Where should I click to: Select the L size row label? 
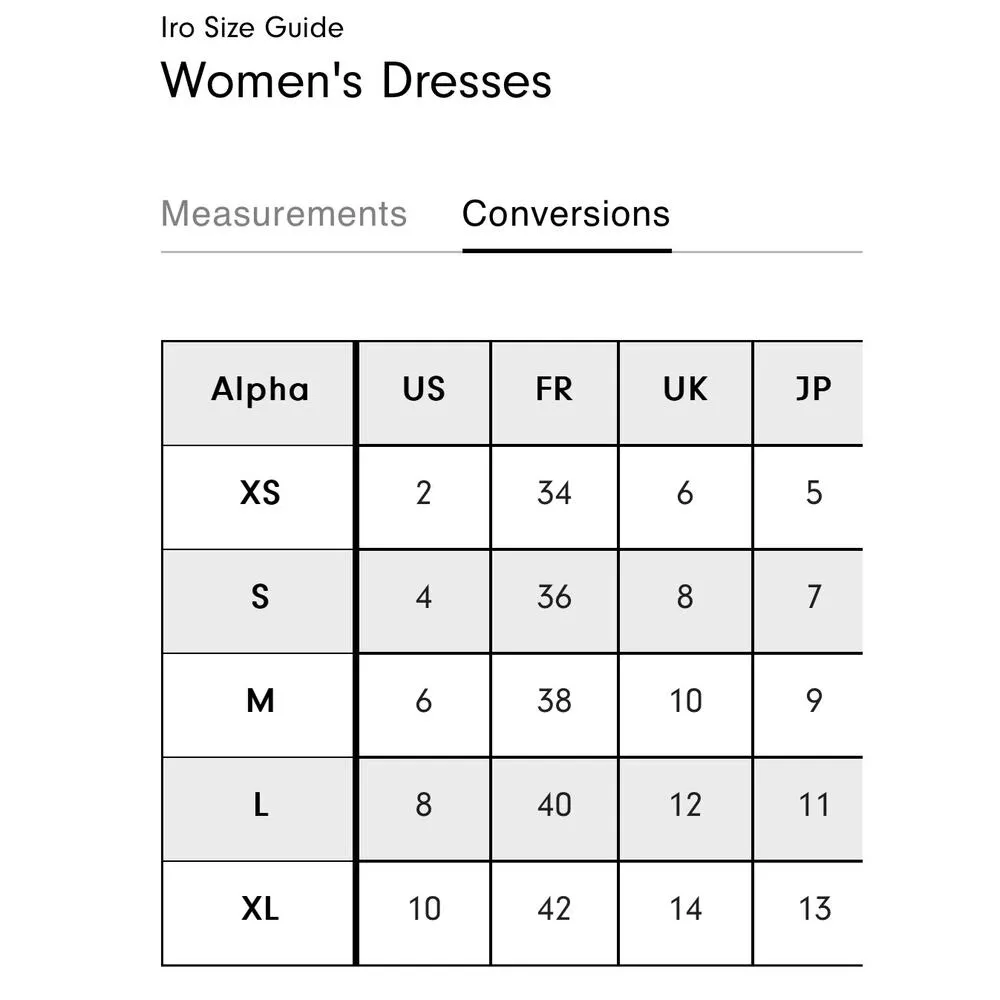pos(260,805)
